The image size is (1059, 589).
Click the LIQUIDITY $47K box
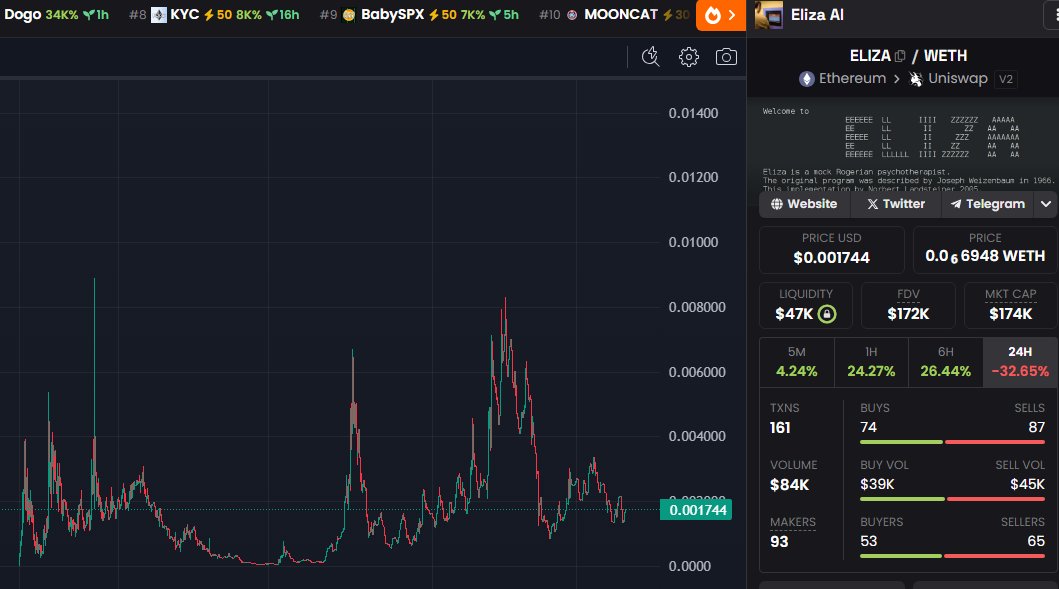(806, 305)
